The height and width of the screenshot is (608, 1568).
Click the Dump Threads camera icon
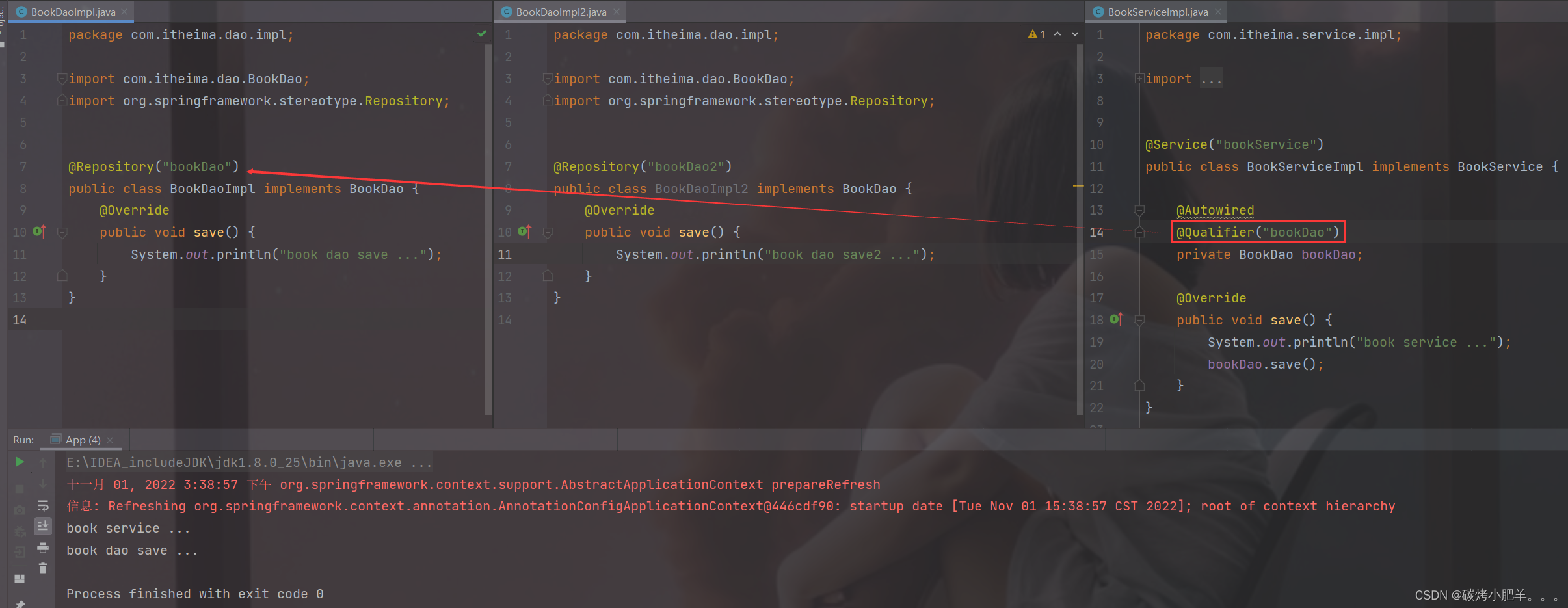coord(20,510)
